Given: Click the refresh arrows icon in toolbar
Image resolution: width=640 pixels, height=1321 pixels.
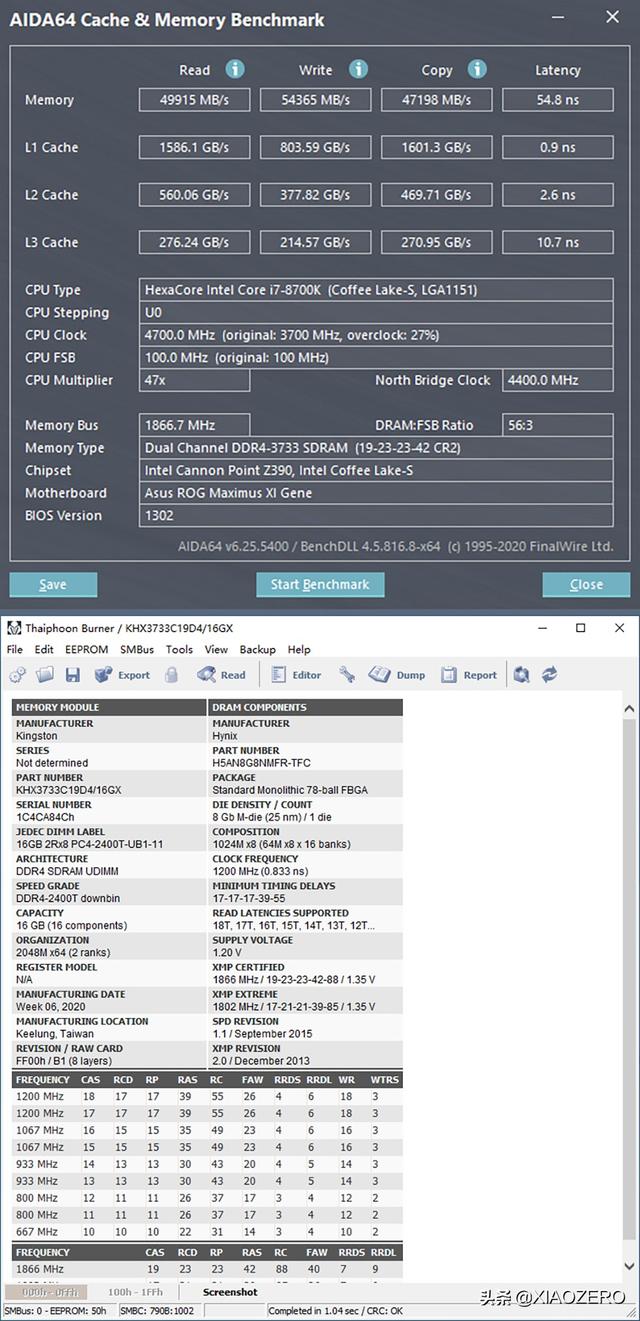Looking at the screenshot, I should click(549, 675).
